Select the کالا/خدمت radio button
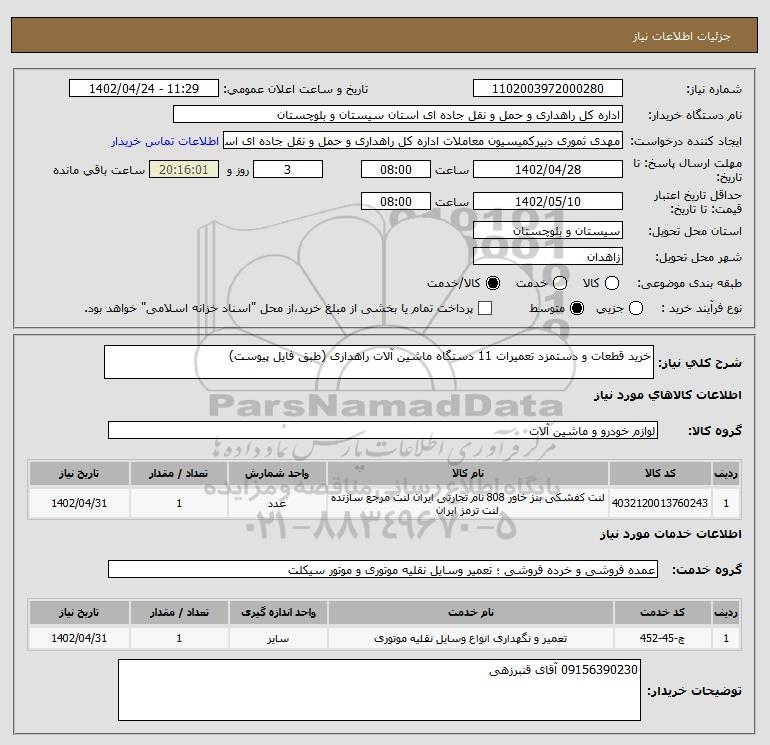 (x=493, y=283)
